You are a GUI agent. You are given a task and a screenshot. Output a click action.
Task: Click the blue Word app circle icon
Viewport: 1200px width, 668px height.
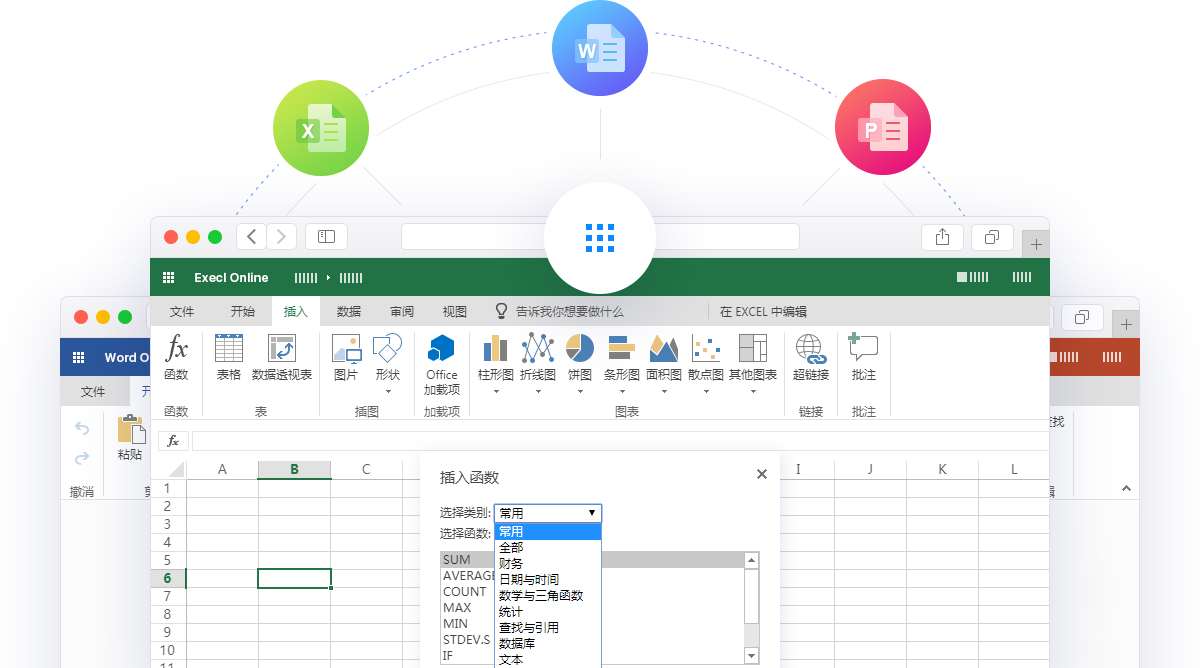coord(600,48)
